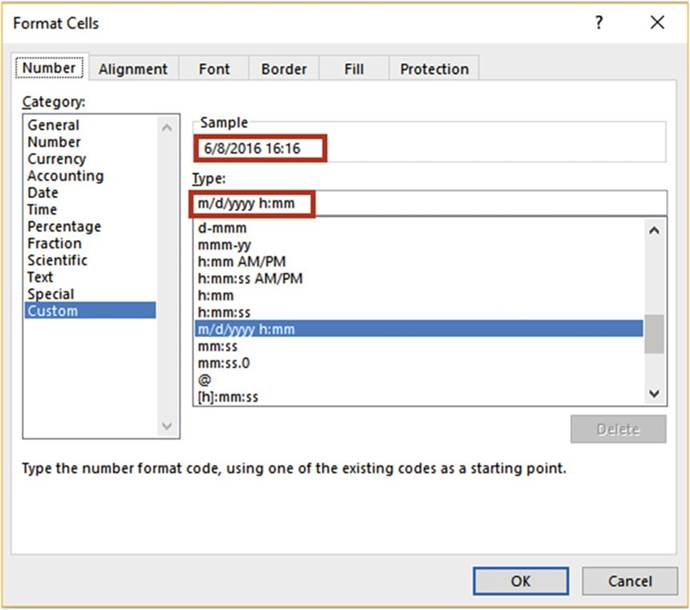
Task: Pick the [h]:mm:ss format code
Action: [230, 397]
